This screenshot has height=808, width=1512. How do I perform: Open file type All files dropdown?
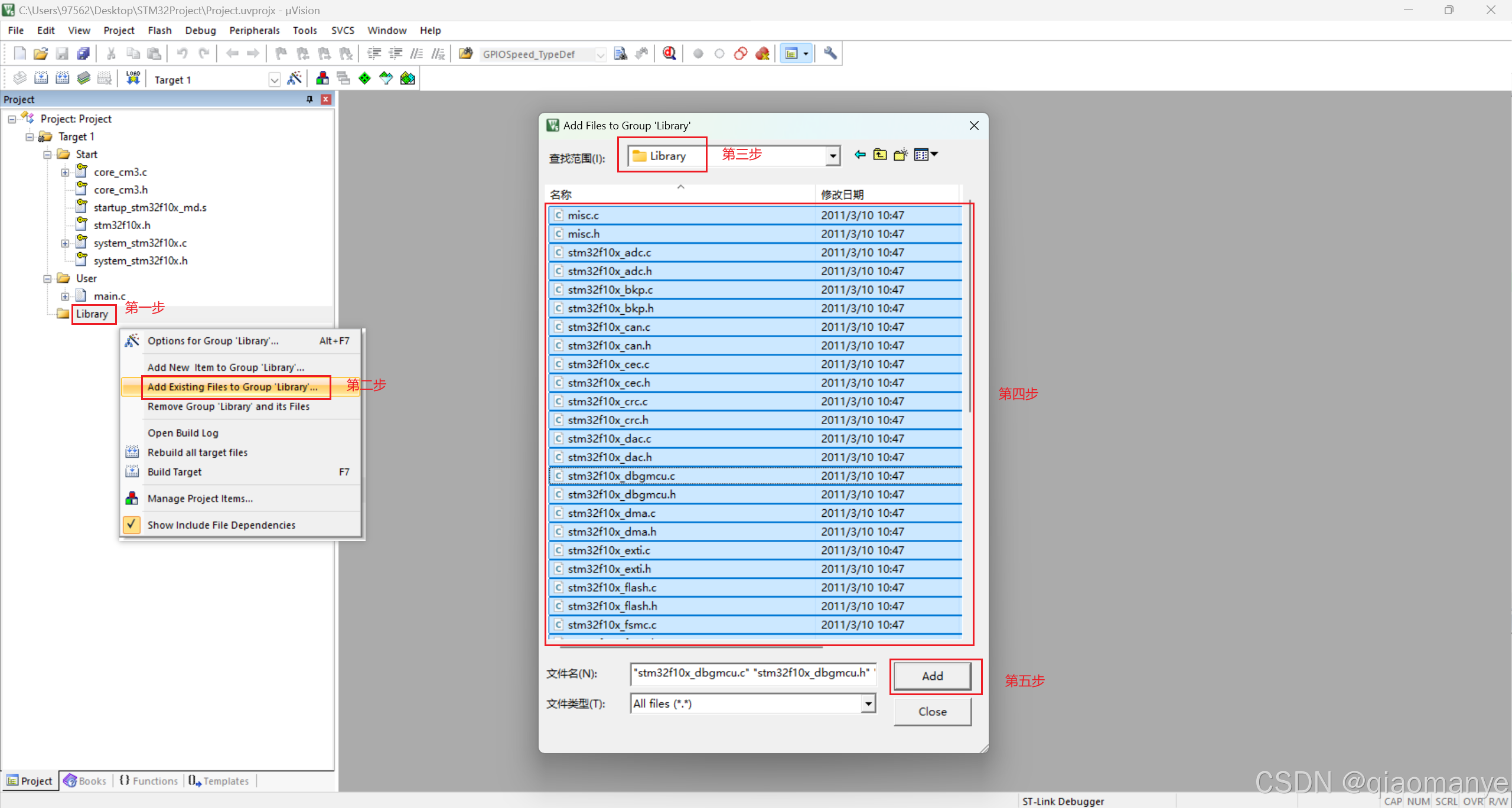click(x=868, y=703)
